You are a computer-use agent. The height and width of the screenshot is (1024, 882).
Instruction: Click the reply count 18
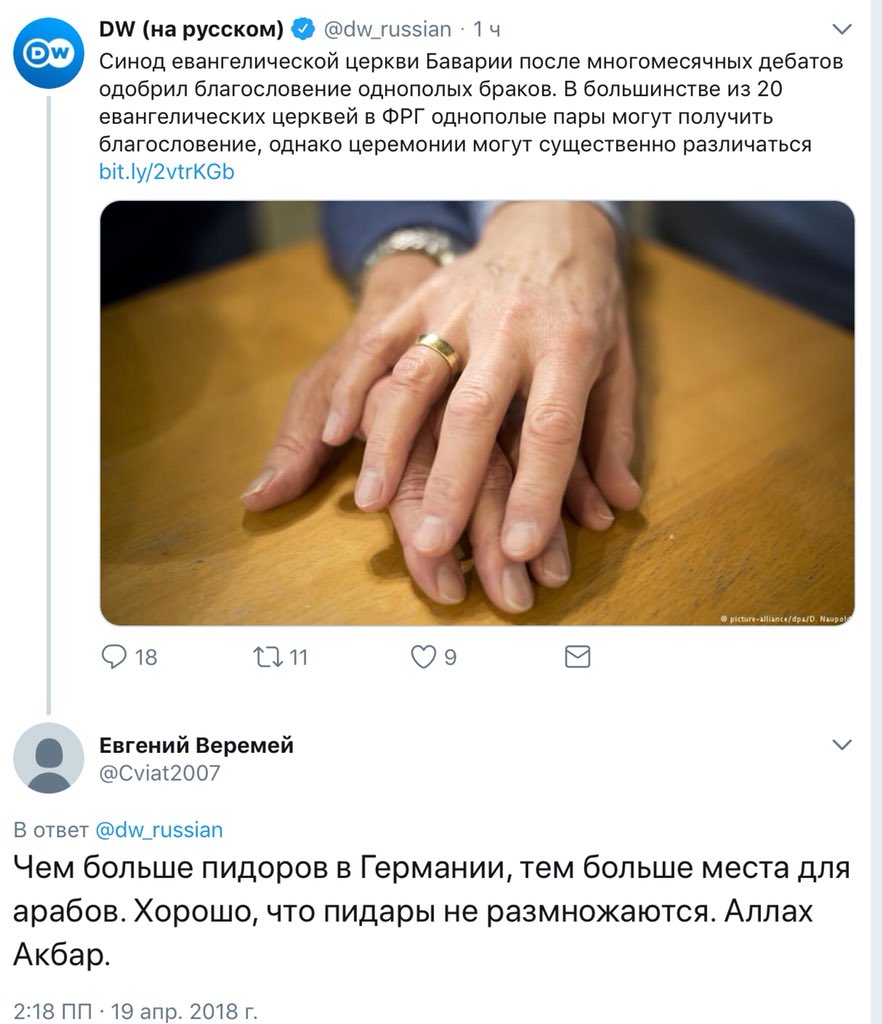coord(146,658)
